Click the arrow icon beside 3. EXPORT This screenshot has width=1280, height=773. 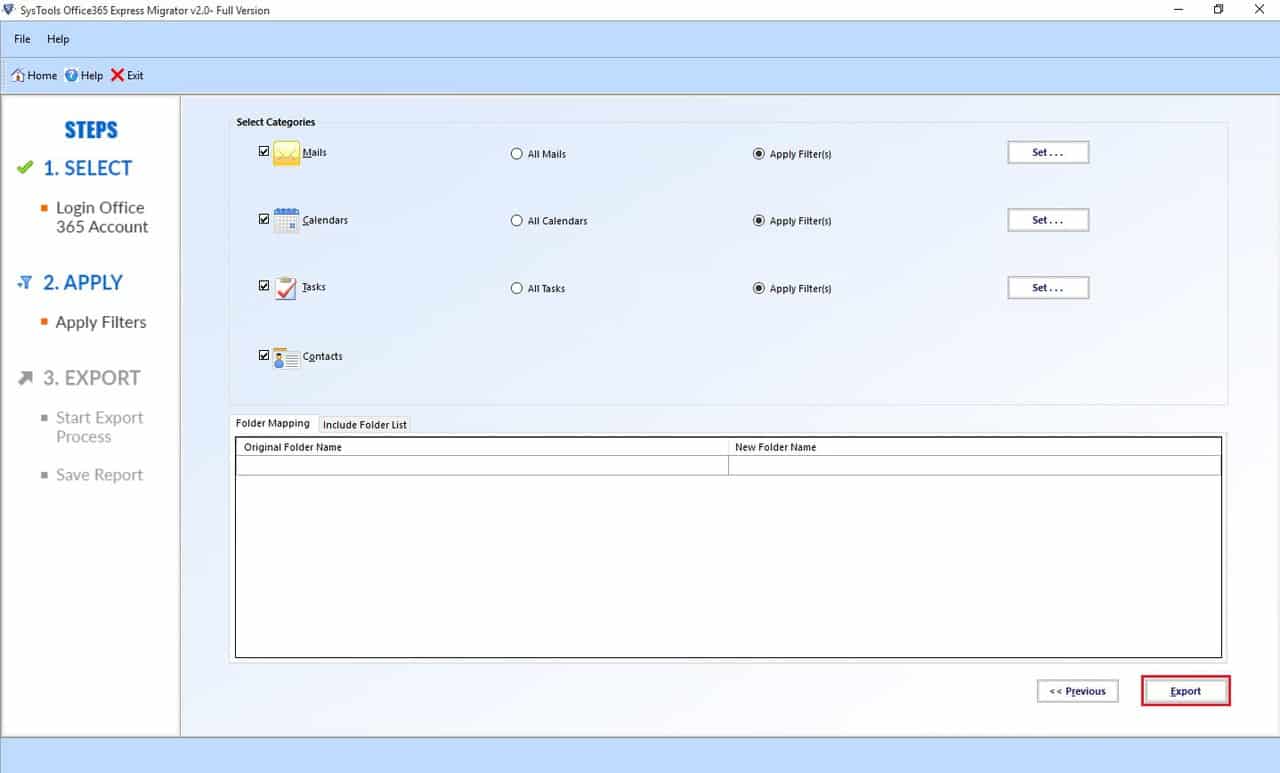(x=26, y=378)
